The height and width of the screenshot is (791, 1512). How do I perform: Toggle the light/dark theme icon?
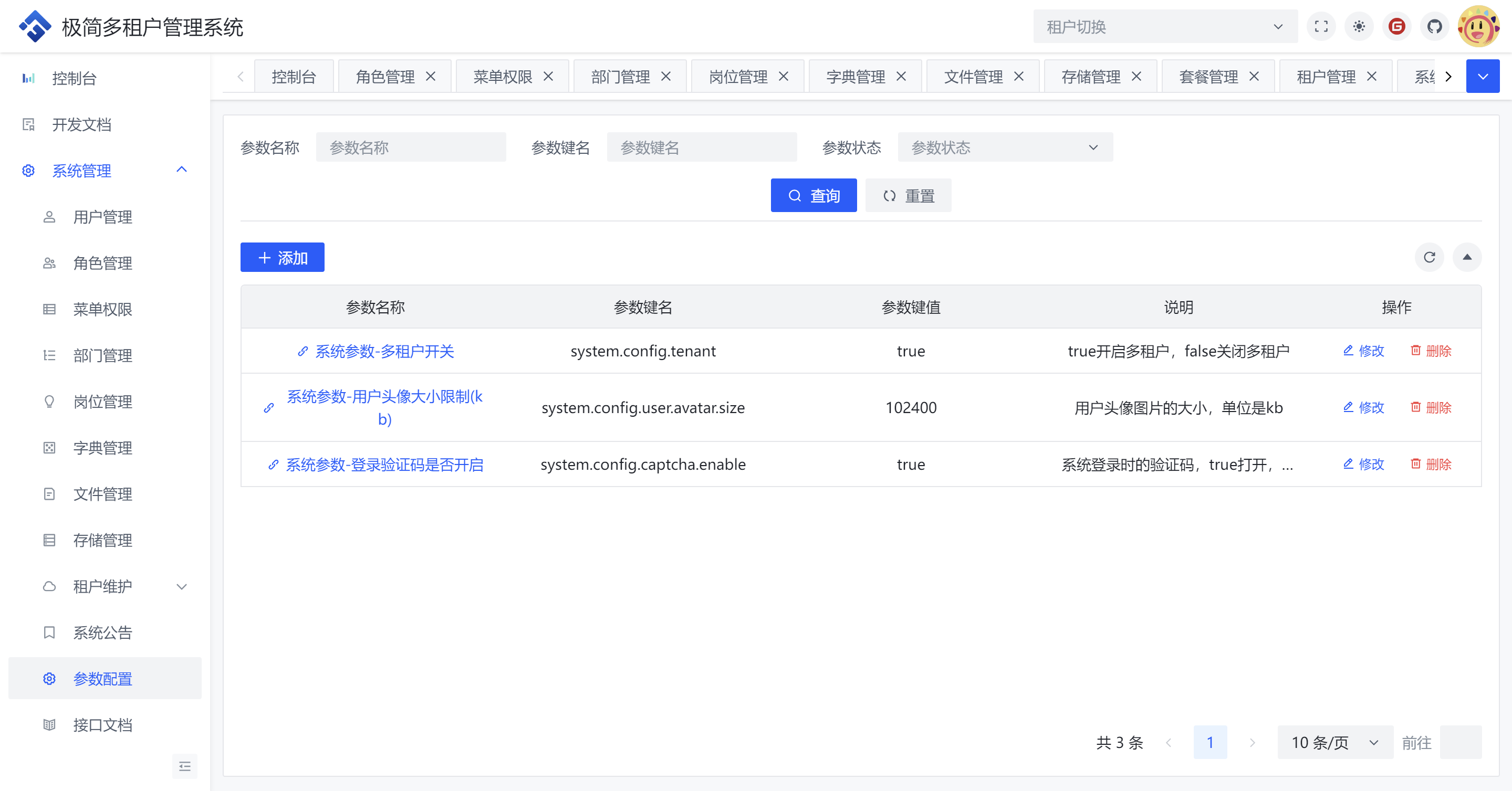[1359, 26]
